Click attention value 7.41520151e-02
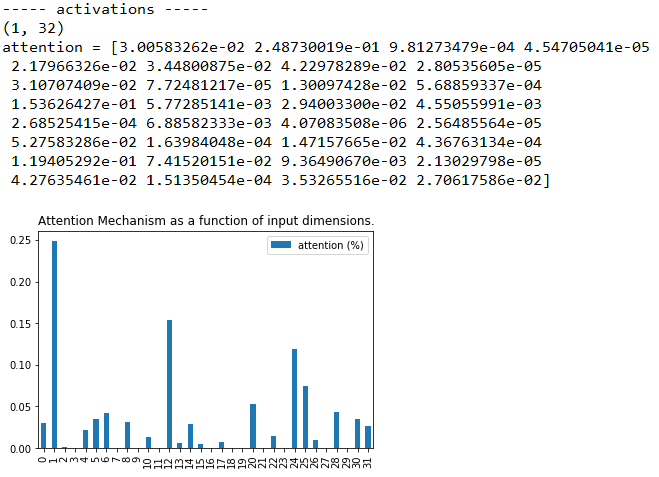 coord(209,161)
